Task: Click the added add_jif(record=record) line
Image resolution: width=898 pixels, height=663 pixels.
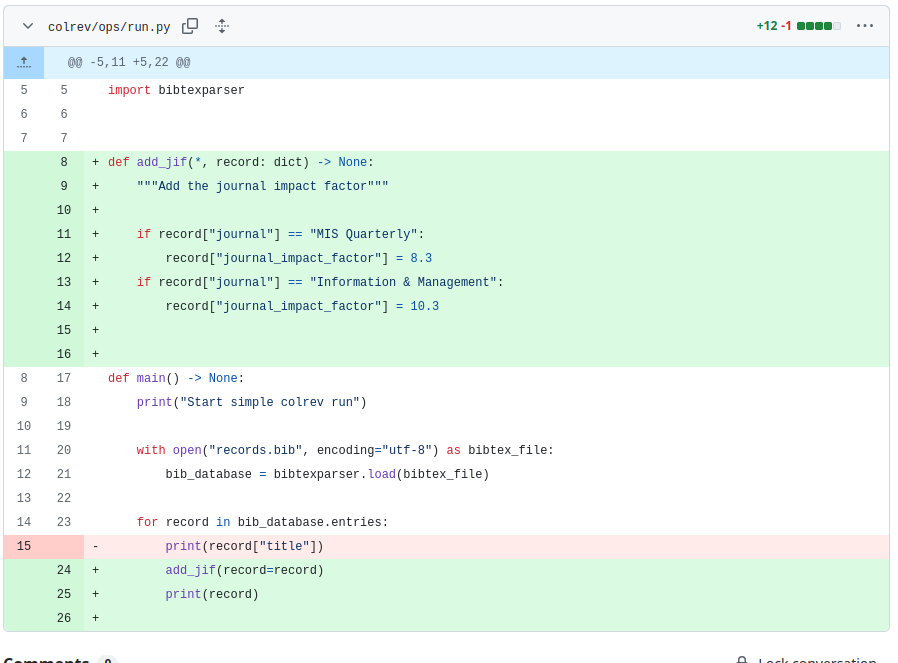Action: (x=244, y=571)
